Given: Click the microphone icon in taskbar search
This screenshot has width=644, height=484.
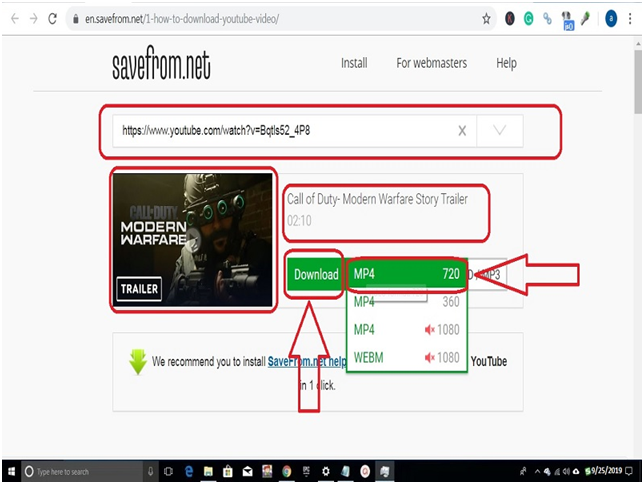Looking at the screenshot, I should 150,472.
